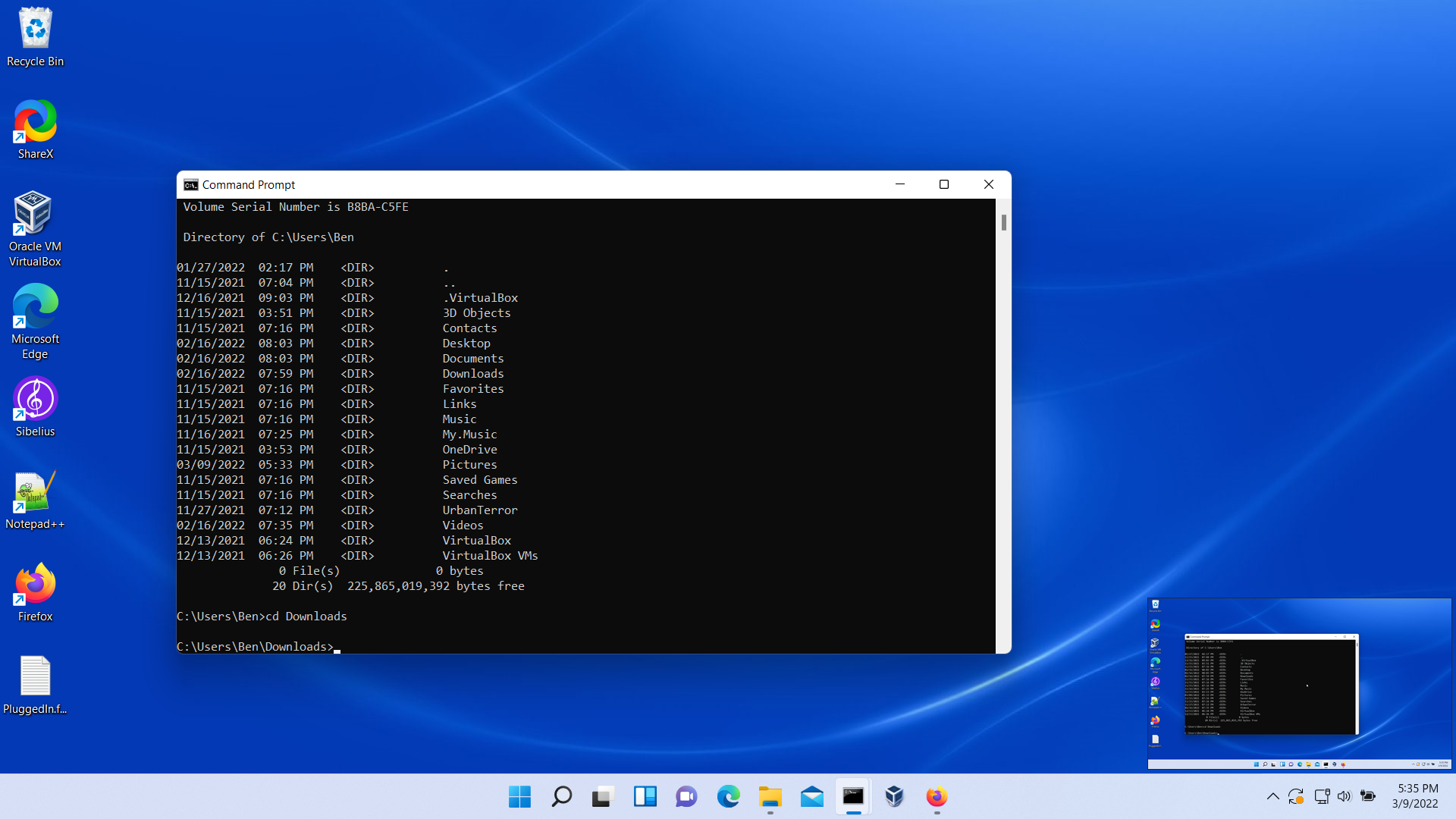Open taskbar Search magnifier
Viewport: 1456px width, 819px height.
coord(561,796)
